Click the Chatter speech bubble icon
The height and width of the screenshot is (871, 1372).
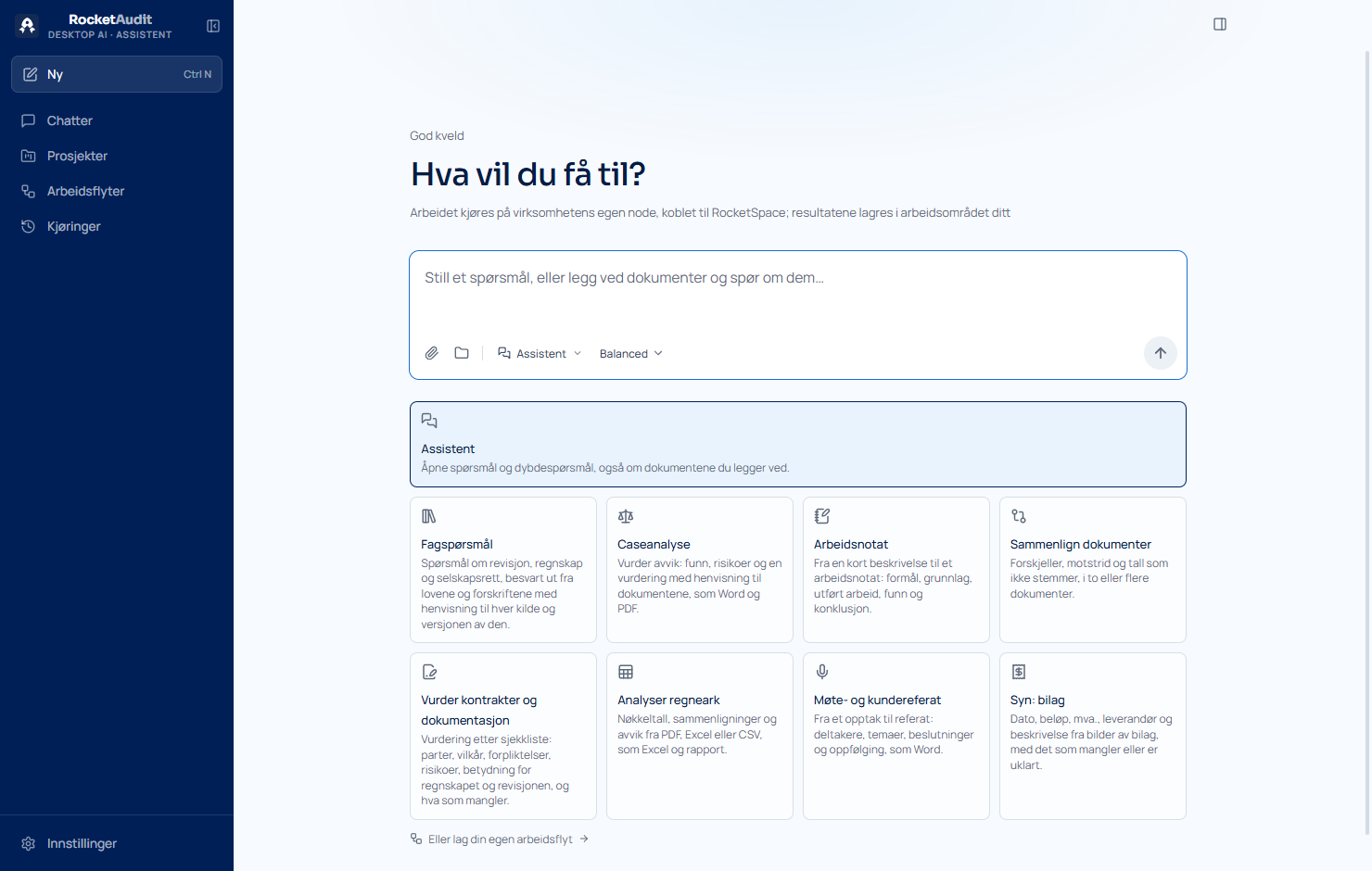point(29,120)
